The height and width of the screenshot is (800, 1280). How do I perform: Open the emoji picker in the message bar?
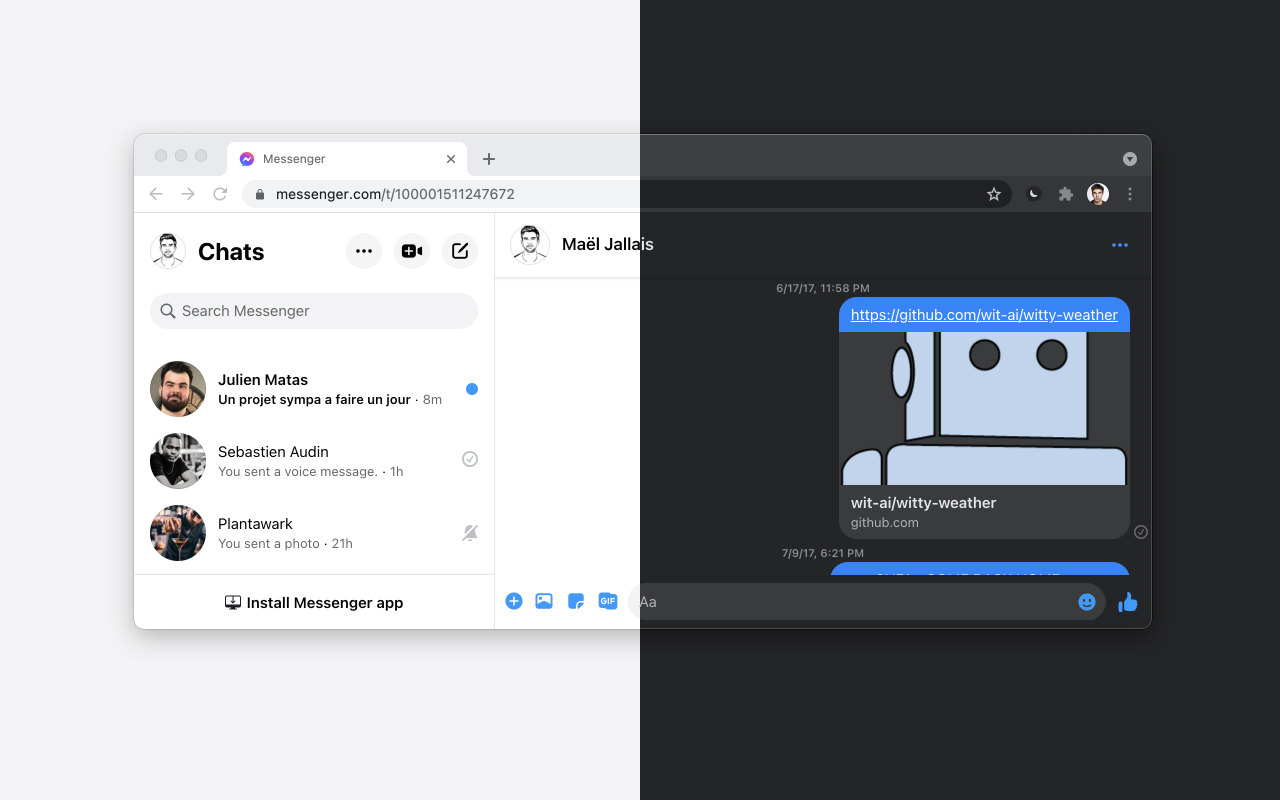[1087, 602]
